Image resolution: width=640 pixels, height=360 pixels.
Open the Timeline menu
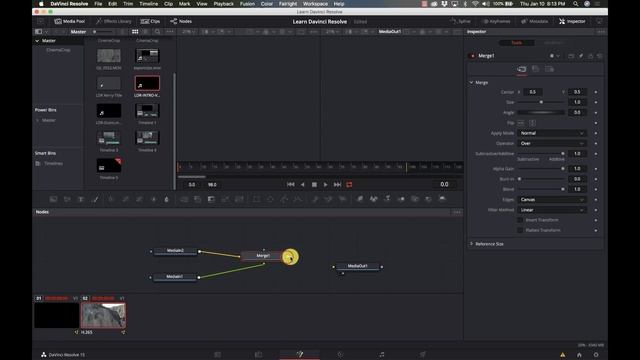149,4
